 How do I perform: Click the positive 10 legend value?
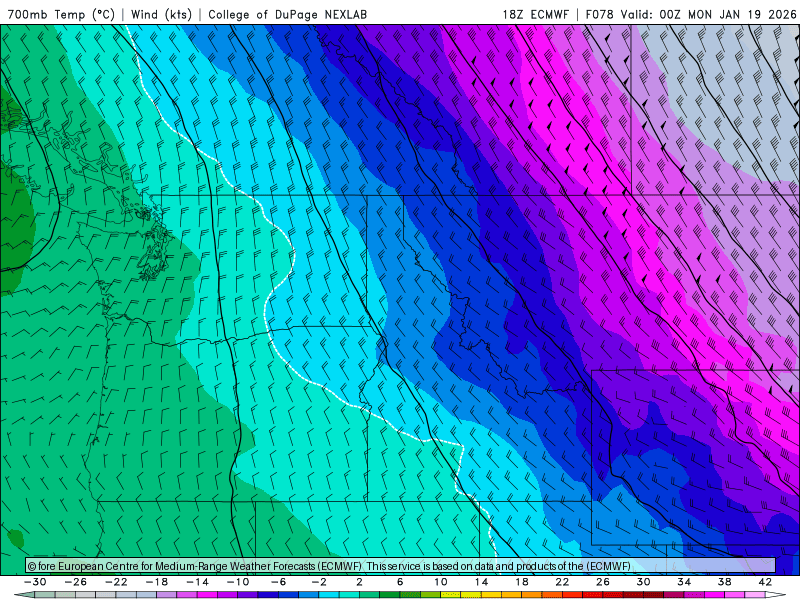click(441, 582)
